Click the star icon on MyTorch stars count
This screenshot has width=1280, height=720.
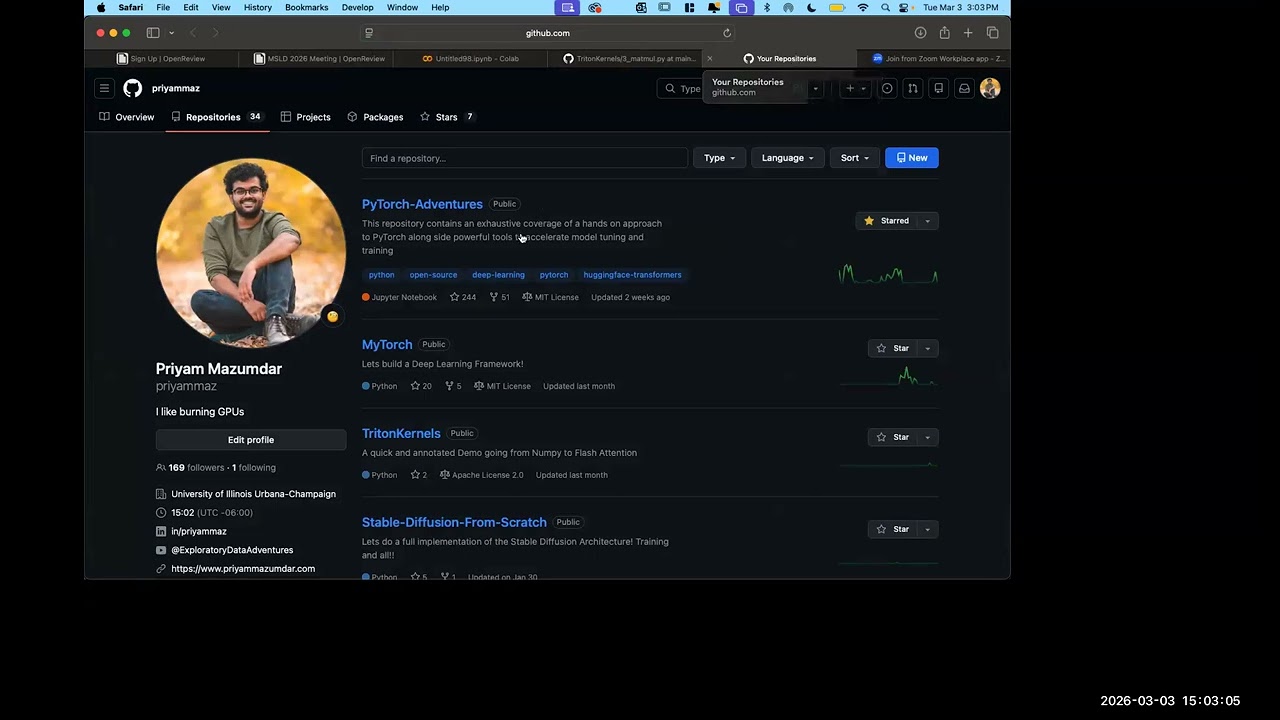(415, 386)
